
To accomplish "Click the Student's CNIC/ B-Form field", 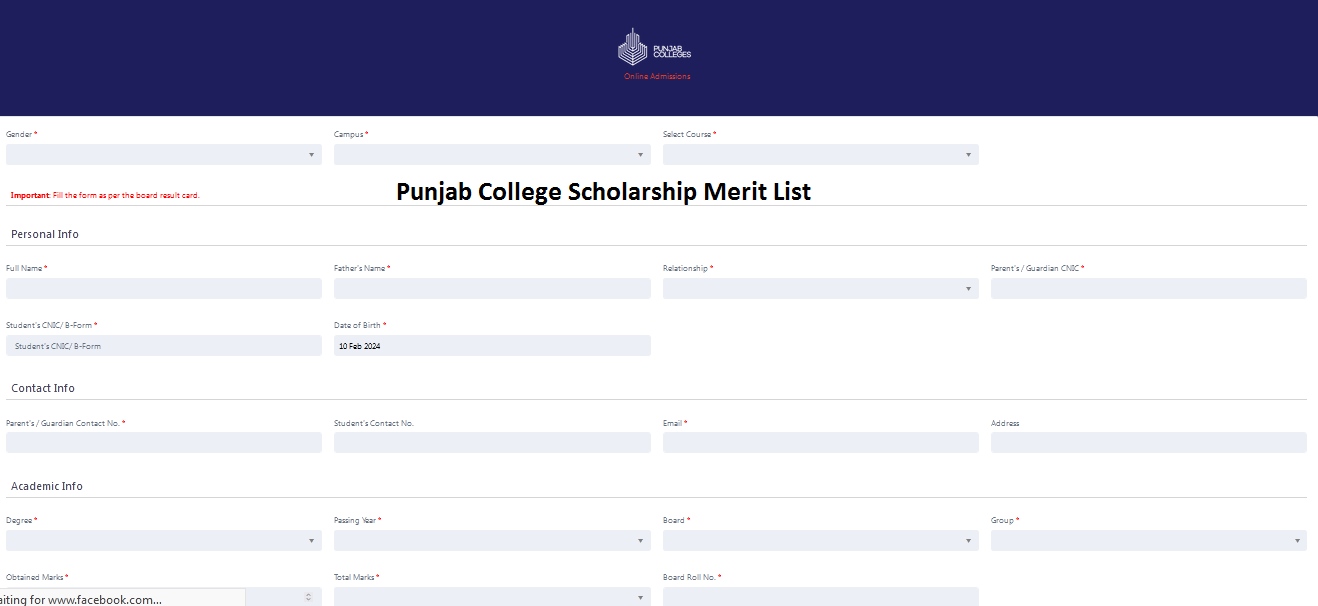I will pyautogui.click(x=163, y=345).
